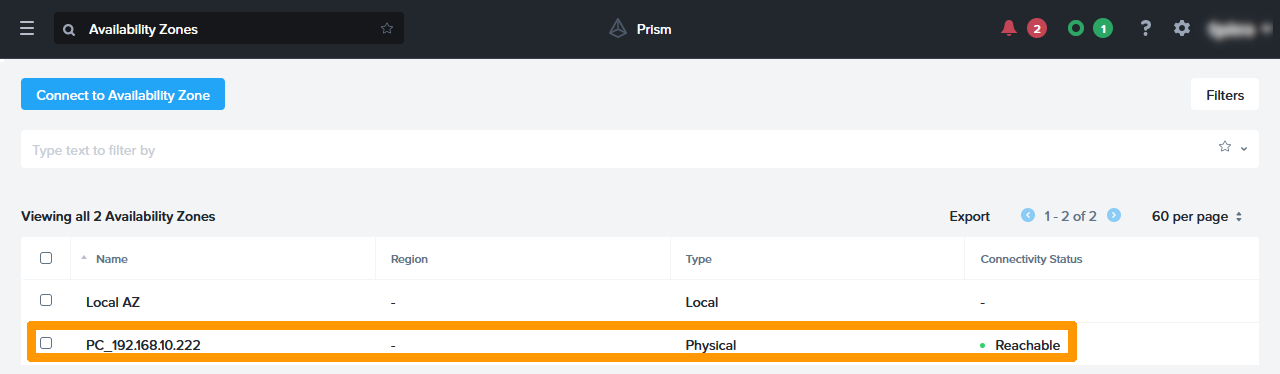Open the green tasks circle indicator
This screenshot has height=374, width=1280.
click(x=1076, y=28)
